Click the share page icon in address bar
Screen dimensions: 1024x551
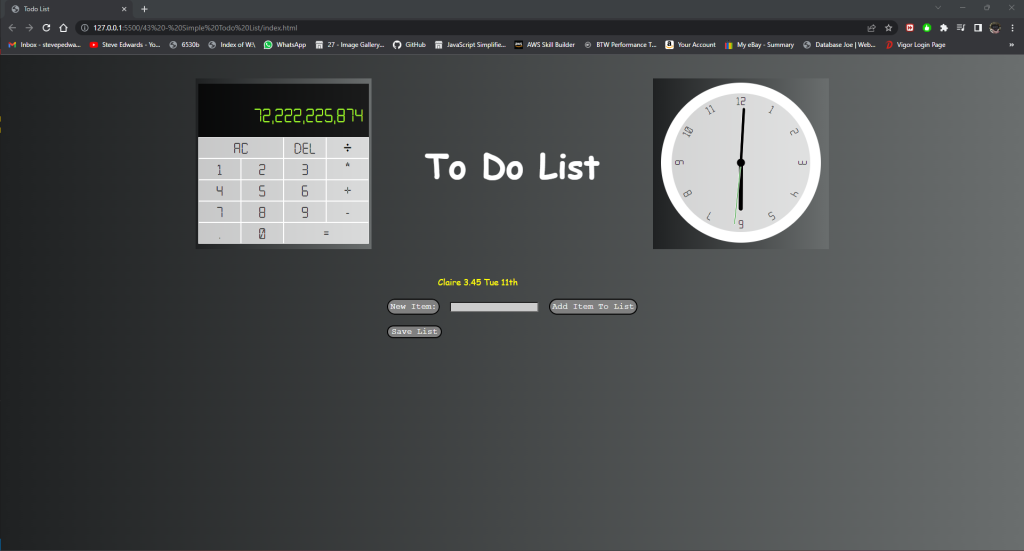[871, 28]
